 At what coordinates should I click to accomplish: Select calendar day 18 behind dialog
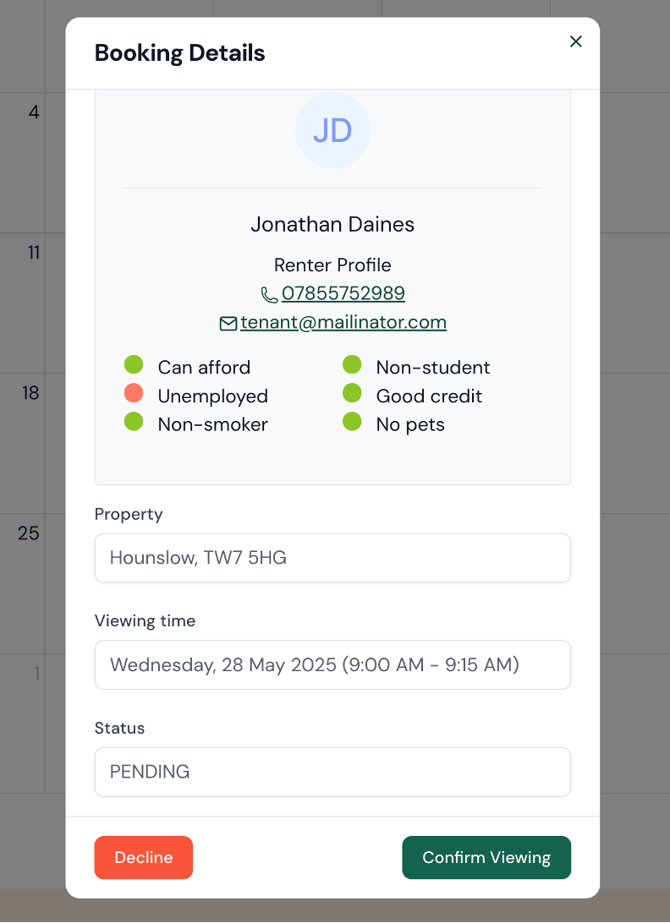(x=32, y=393)
